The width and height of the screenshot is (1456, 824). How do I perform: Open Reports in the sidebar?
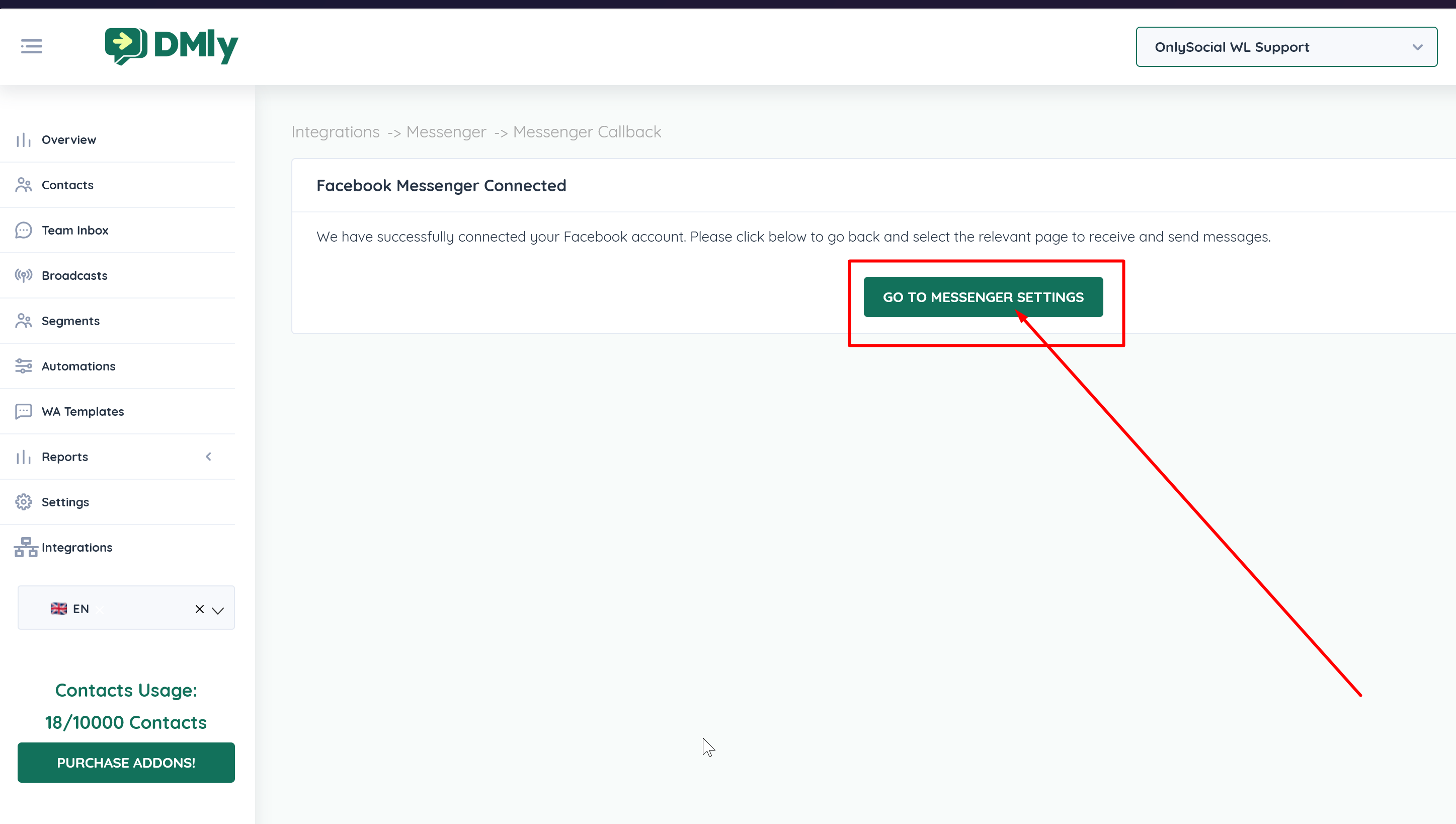pos(65,457)
